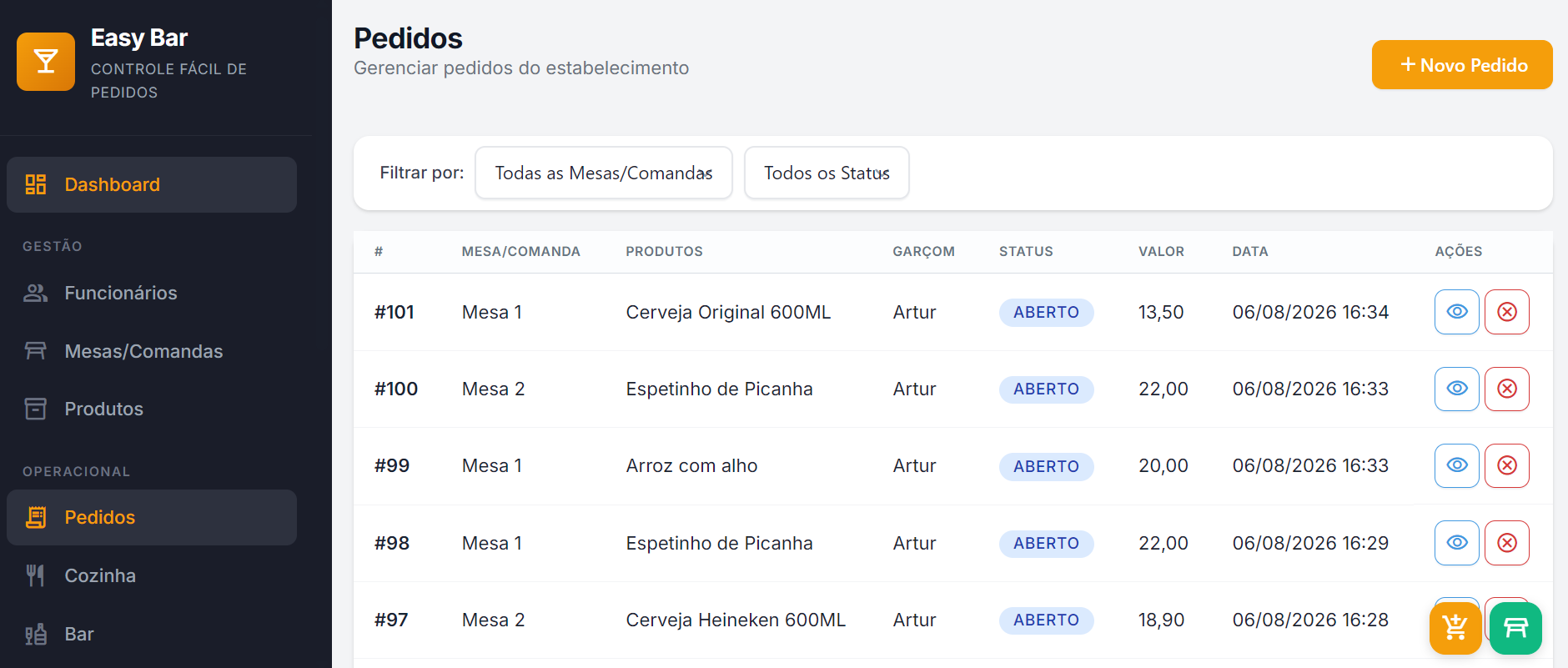The width and height of the screenshot is (1568, 668).
Task: Click the Novo Pedido button
Action: click(x=1462, y=65)
